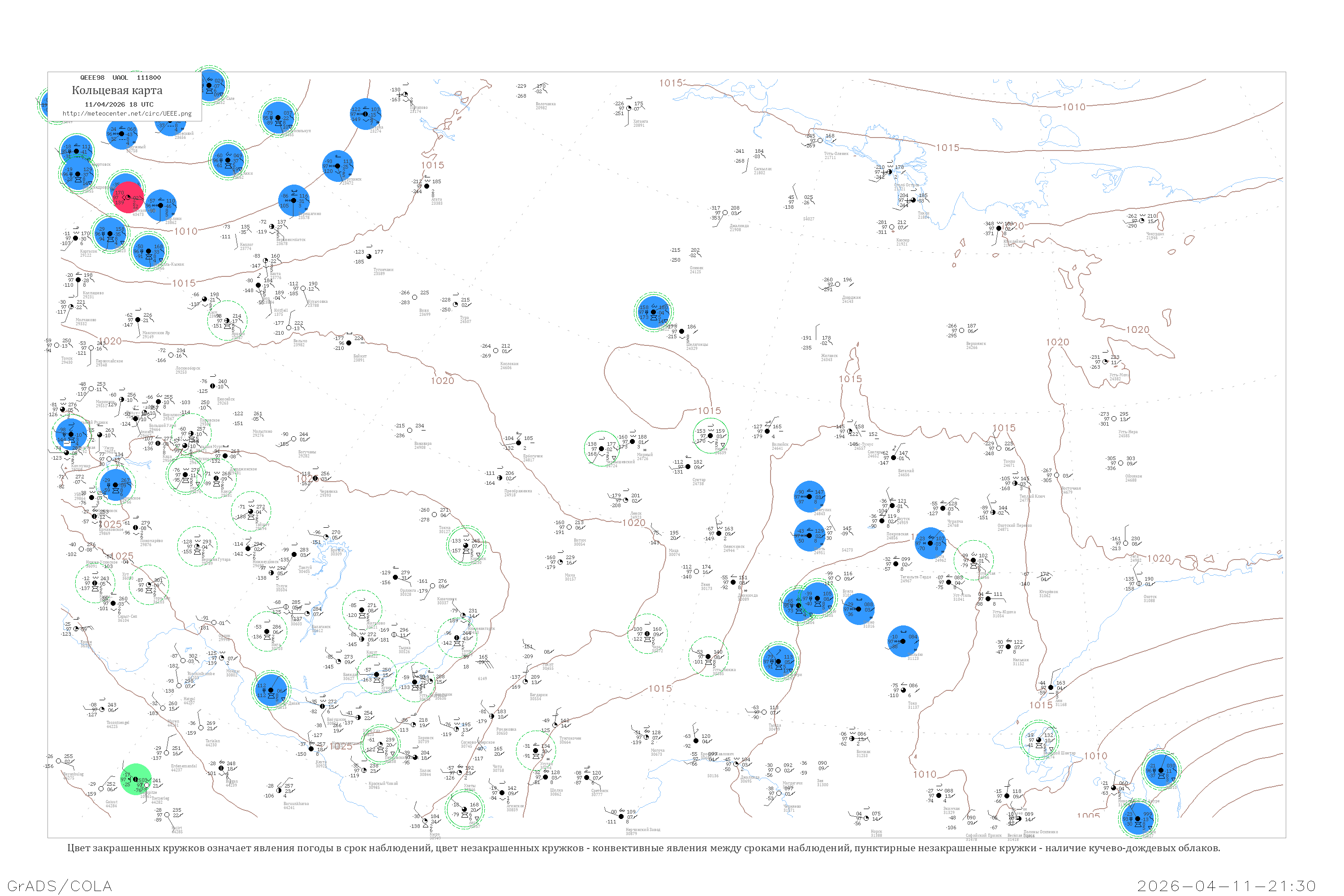1344x896 pixels.
Task: Click the 2026-04-11-21:30 timestamp at bottom right
Action: 1226,886
